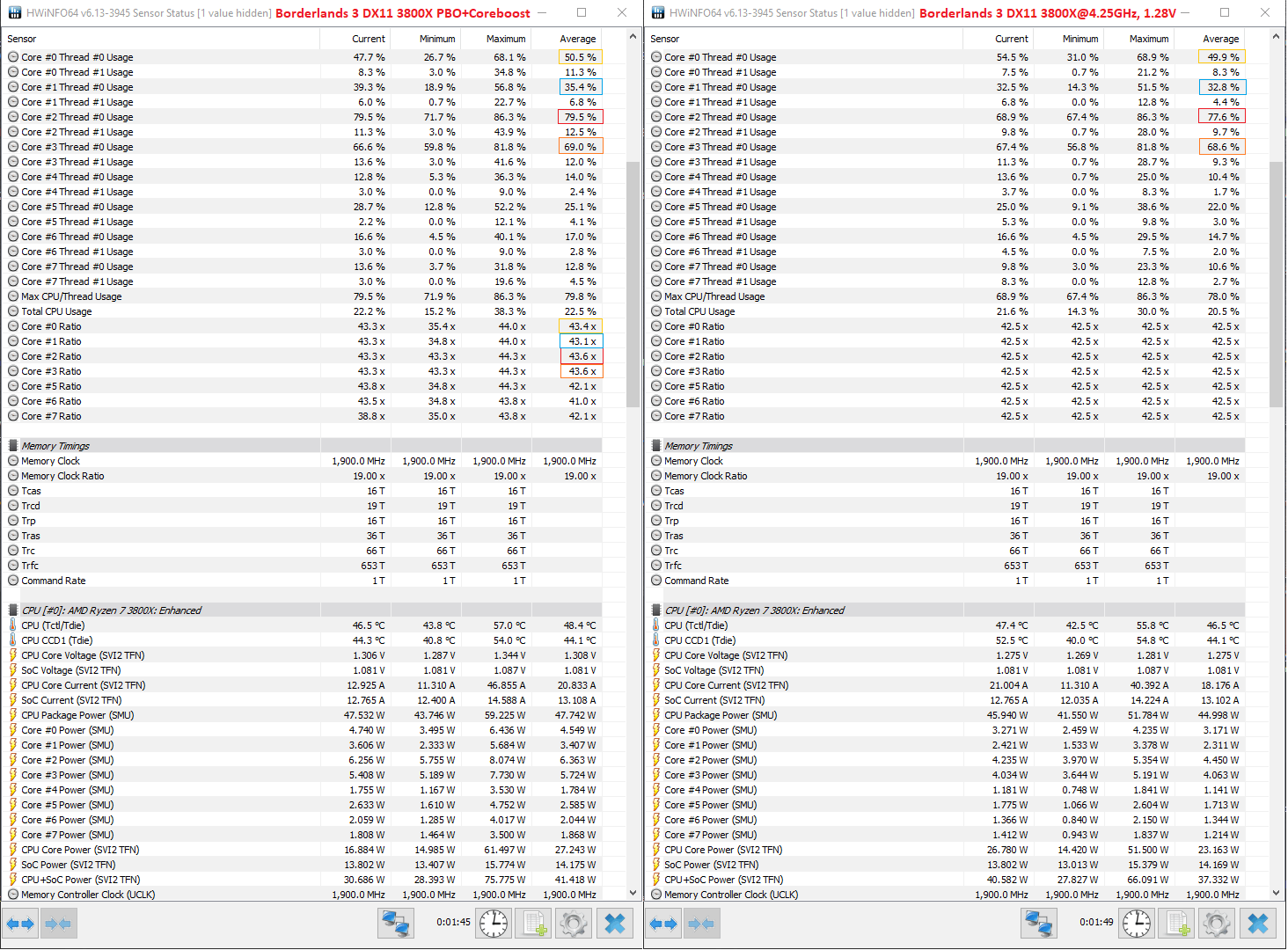The height and width of the screenshot is (950, 1288).
Task: Click highlighted average '50.5 %' in left window
Action: click(x=581, y=57)
